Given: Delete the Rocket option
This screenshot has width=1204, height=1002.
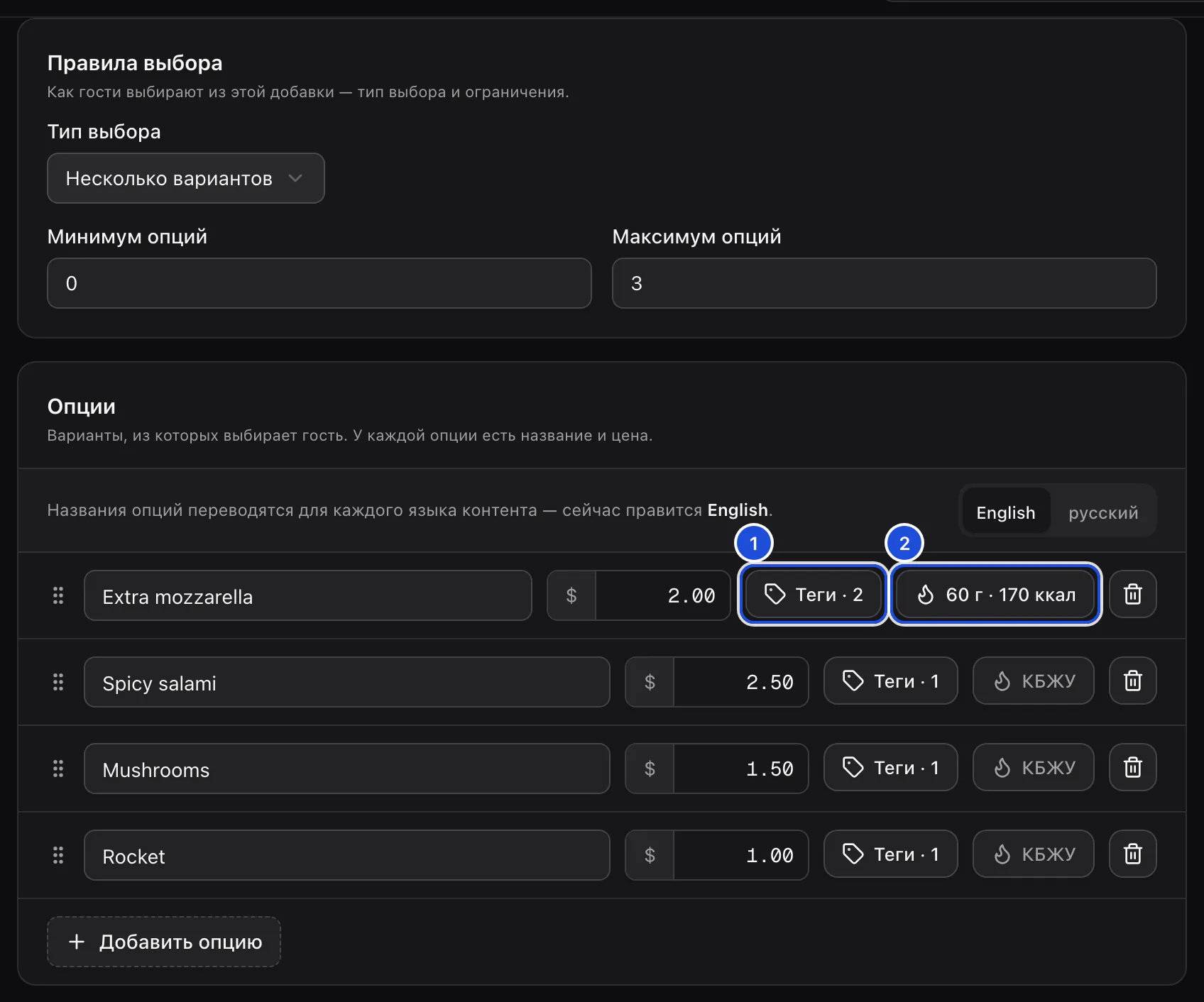Looking at the screenshot, I should tap(1133, 854).
